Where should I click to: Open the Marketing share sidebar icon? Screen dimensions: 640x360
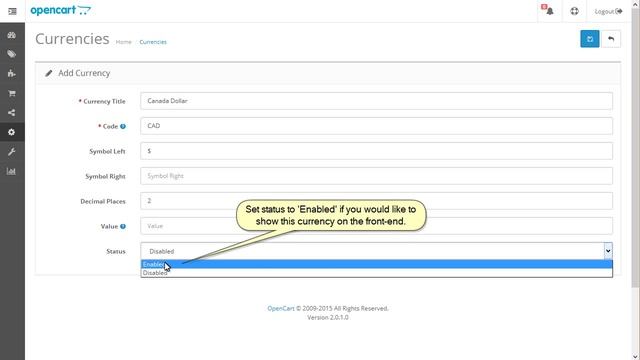pos(11,113)
